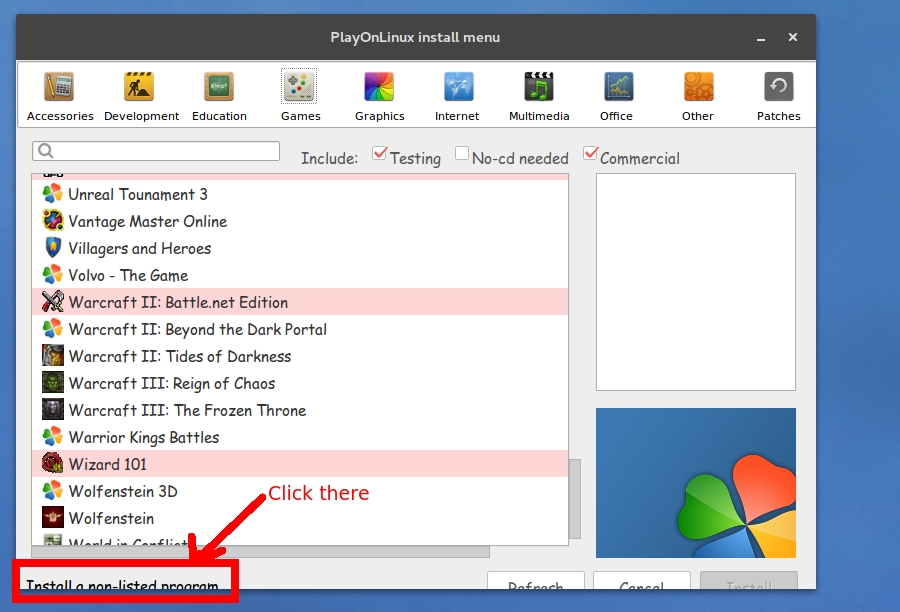Click the Warcraft III: The Frozen Throne icon

[x=52, y=409]
